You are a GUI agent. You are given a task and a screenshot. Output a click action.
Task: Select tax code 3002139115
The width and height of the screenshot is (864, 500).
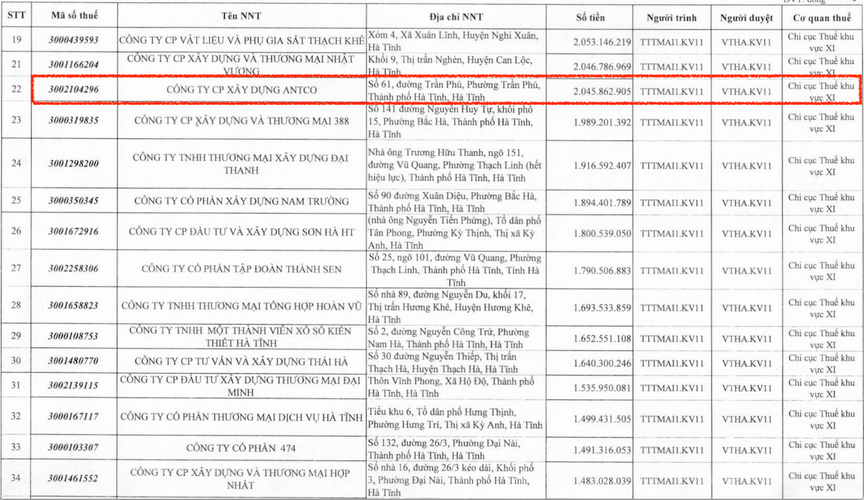pyautogui.click(x=74, y=385)
